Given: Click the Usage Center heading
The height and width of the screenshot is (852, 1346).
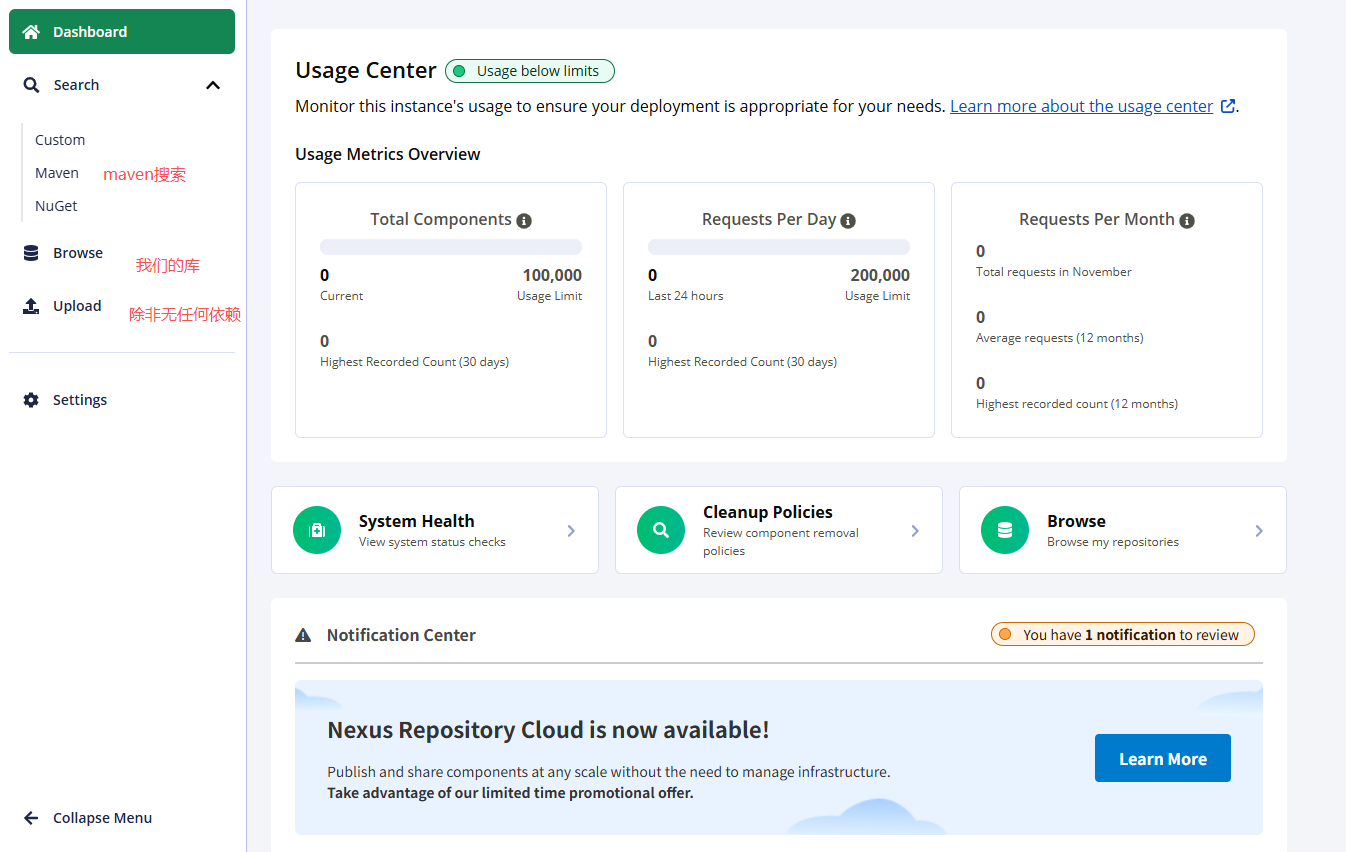Looking at the screenshot, I should pyautogui.click(x=366, y=70).
